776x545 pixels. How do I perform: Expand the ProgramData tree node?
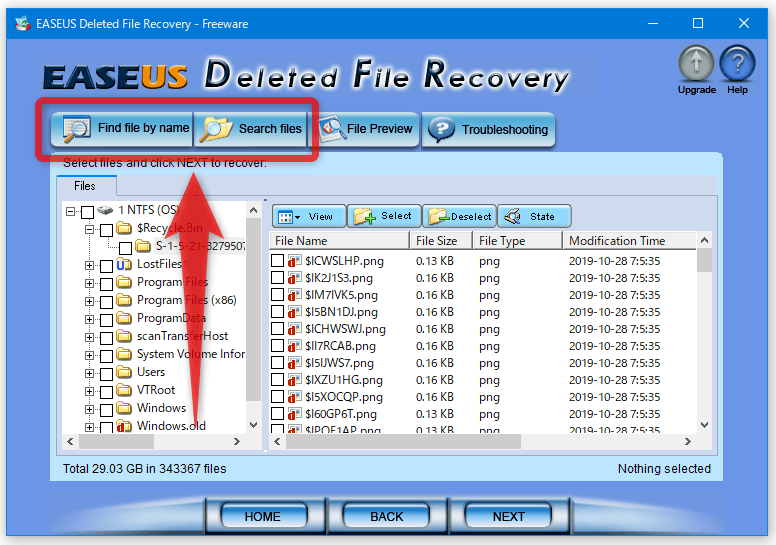coord(89,319)
